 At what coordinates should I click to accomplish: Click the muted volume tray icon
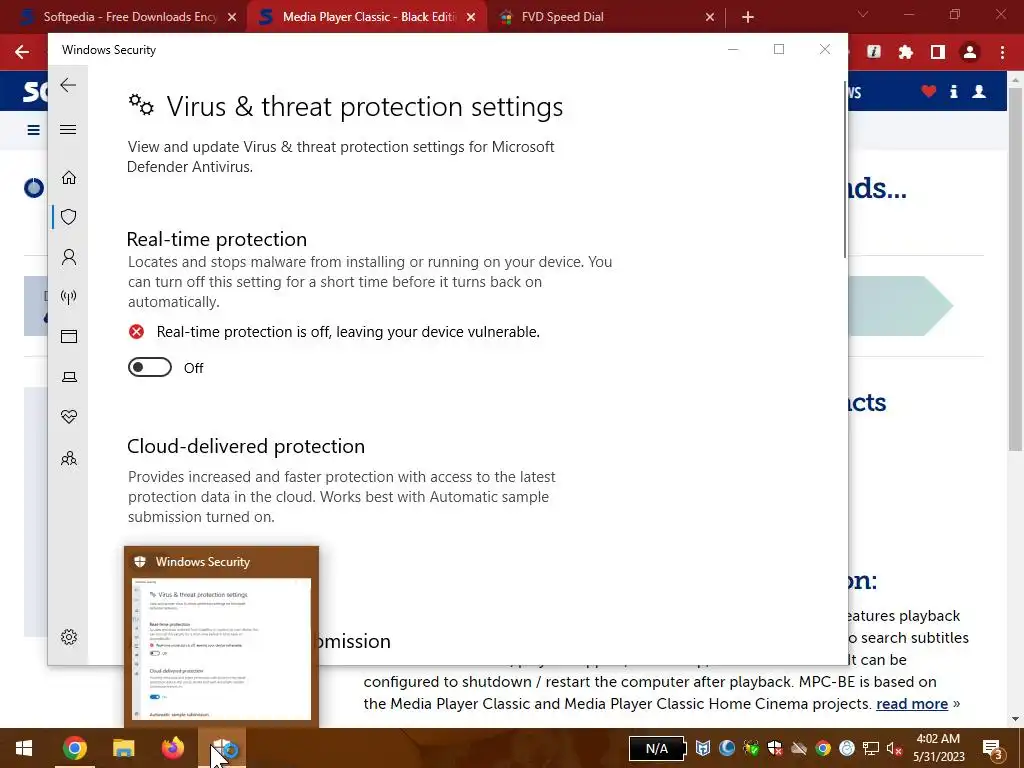click(x=894, y=748)
